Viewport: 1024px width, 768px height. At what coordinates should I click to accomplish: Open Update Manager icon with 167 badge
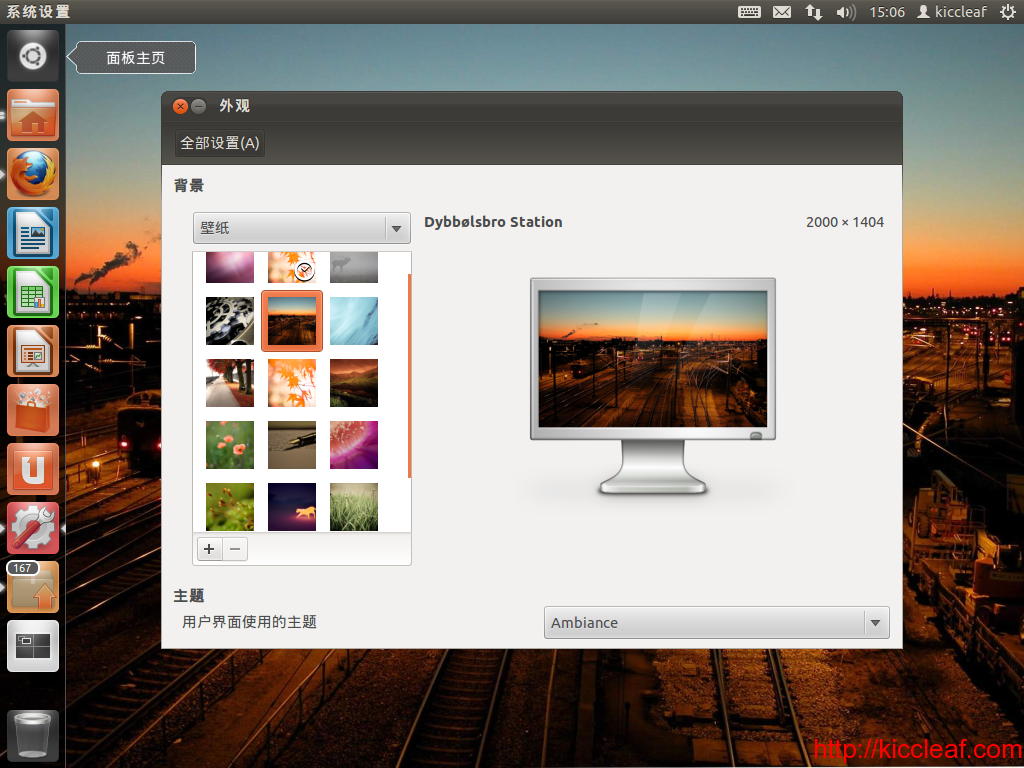pos(33,586)
